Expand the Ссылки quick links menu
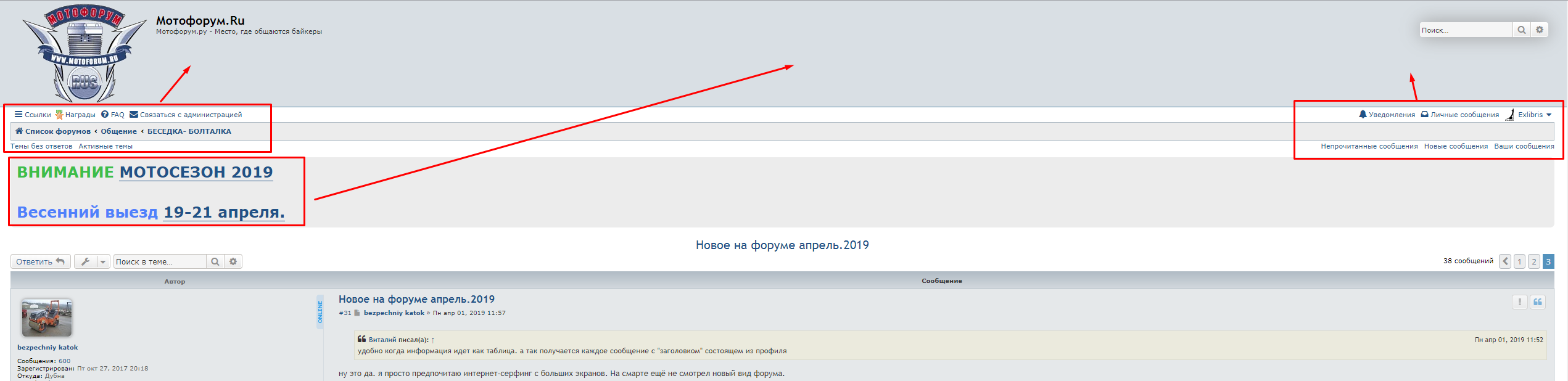 click(33, 115)
